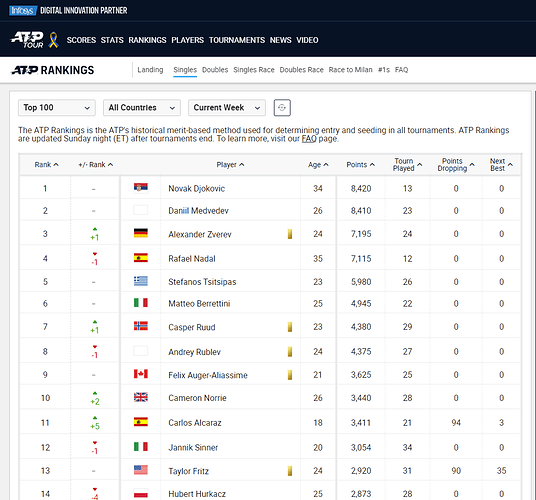
Task: Click the Infosys logo in top banner
Action: pos(23,11)
